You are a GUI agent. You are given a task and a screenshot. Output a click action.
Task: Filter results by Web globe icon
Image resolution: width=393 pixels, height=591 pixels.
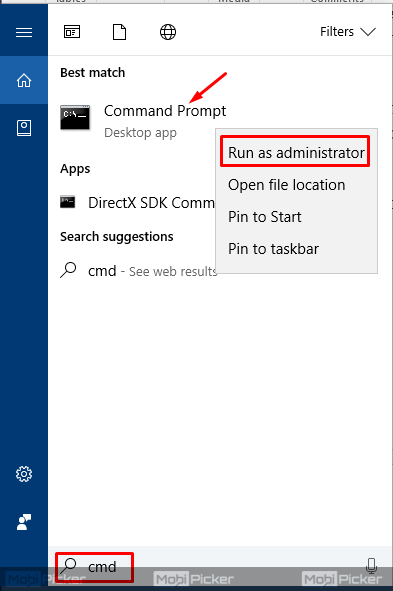pos(168,32)
